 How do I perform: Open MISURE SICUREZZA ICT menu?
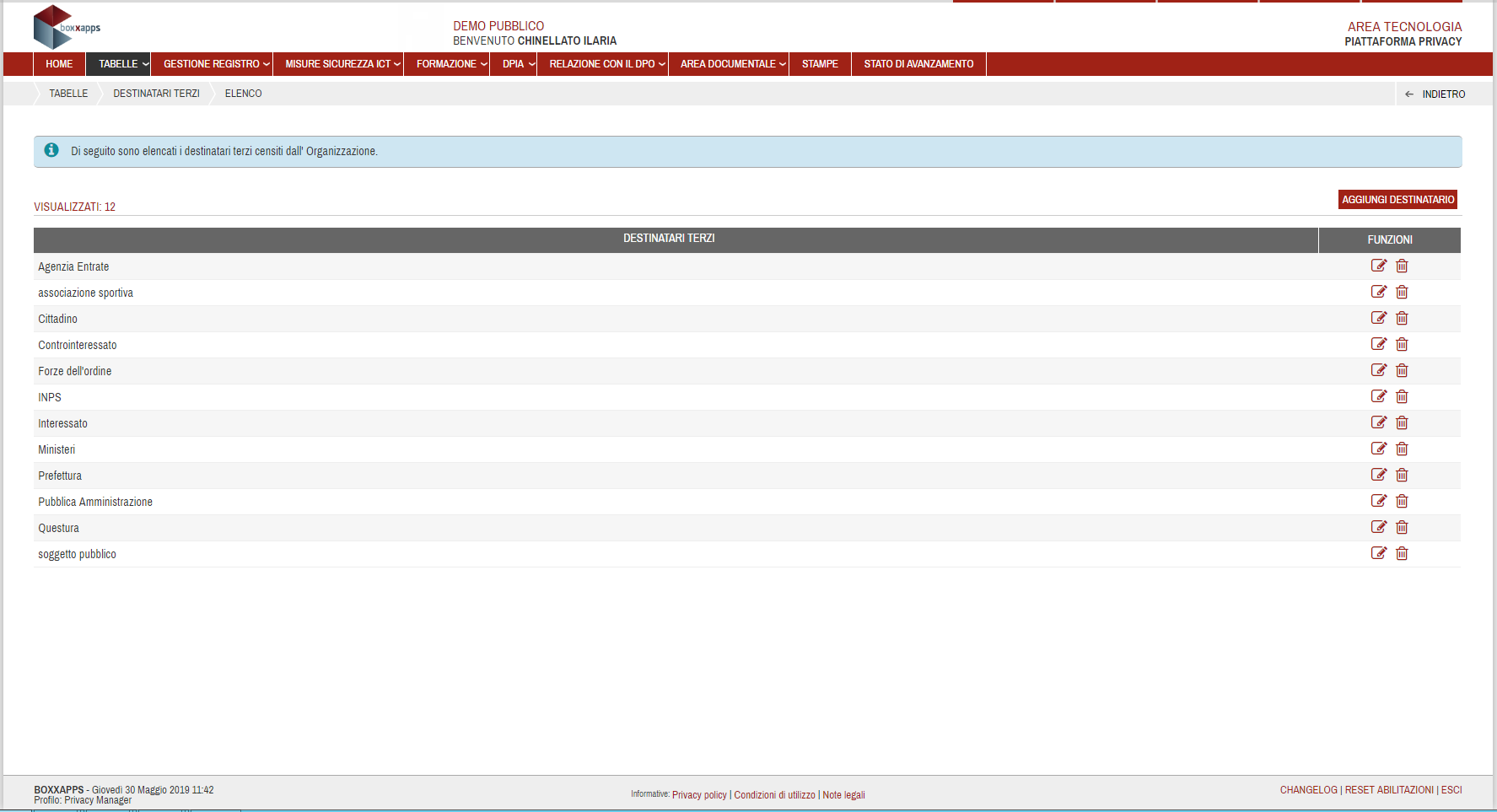(338, 64)
